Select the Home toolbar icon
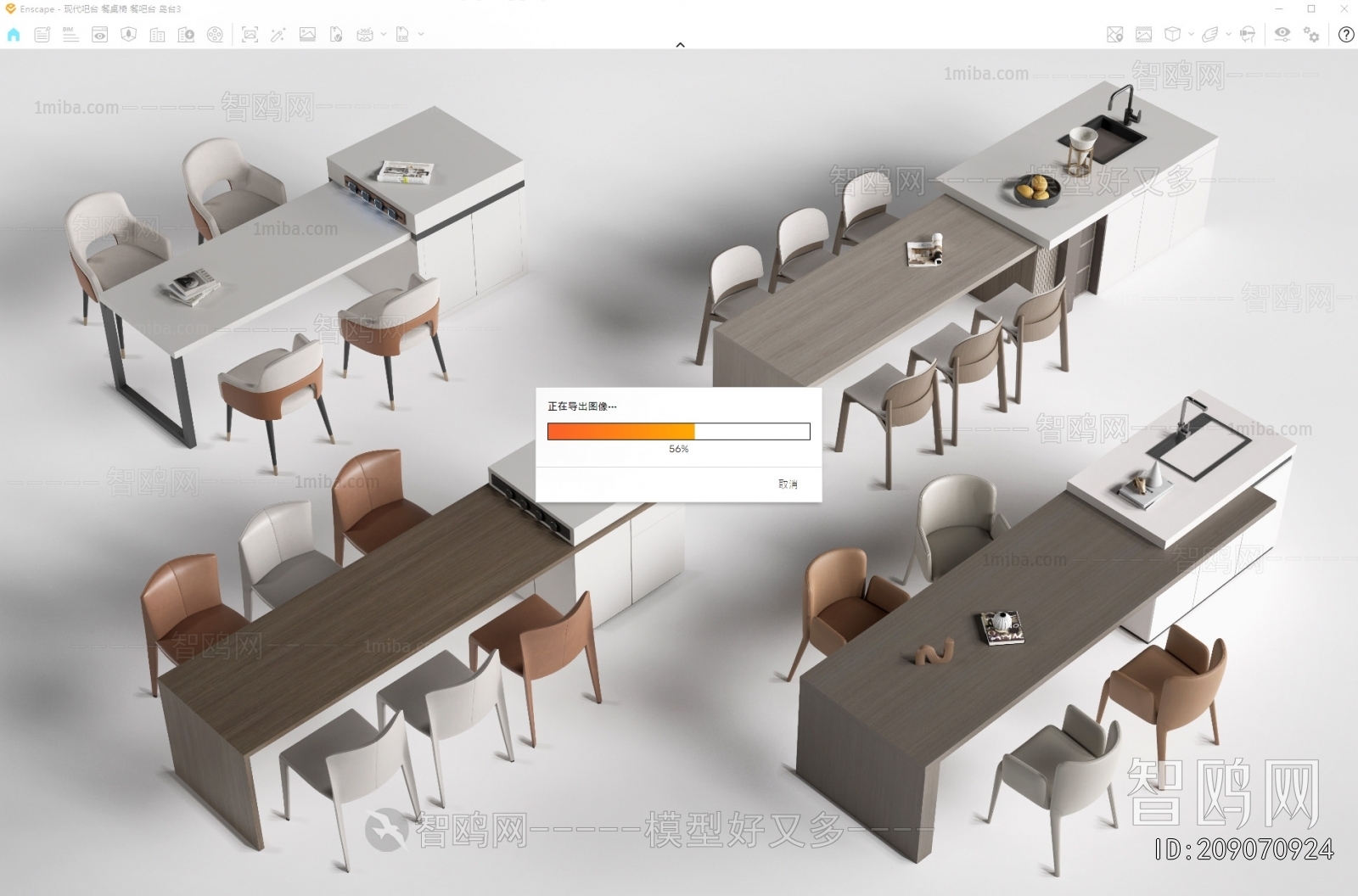The image size is (1358, 896). point(14,36)
